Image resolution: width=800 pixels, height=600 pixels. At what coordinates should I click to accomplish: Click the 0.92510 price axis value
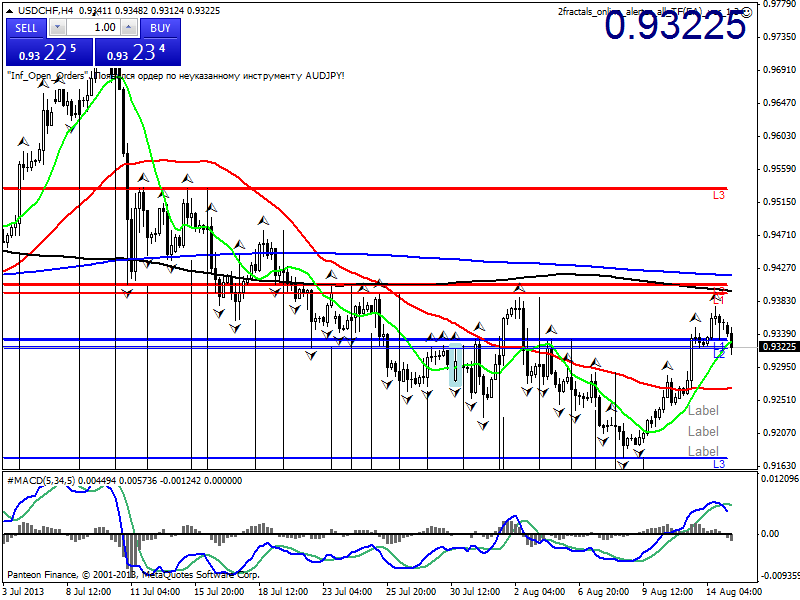coord(779,400)
